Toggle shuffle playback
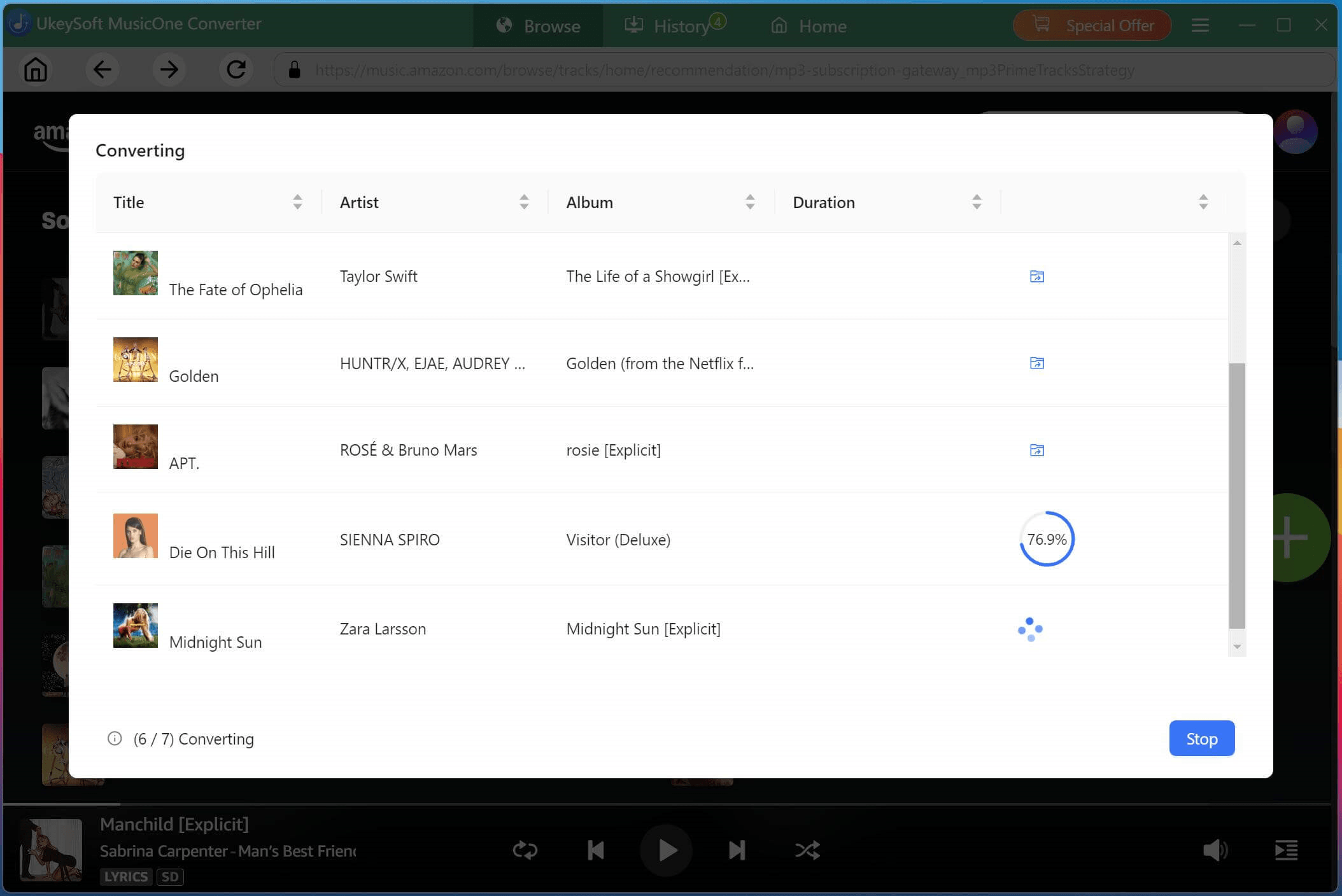1342x896 pixels. tap(807, 850)
